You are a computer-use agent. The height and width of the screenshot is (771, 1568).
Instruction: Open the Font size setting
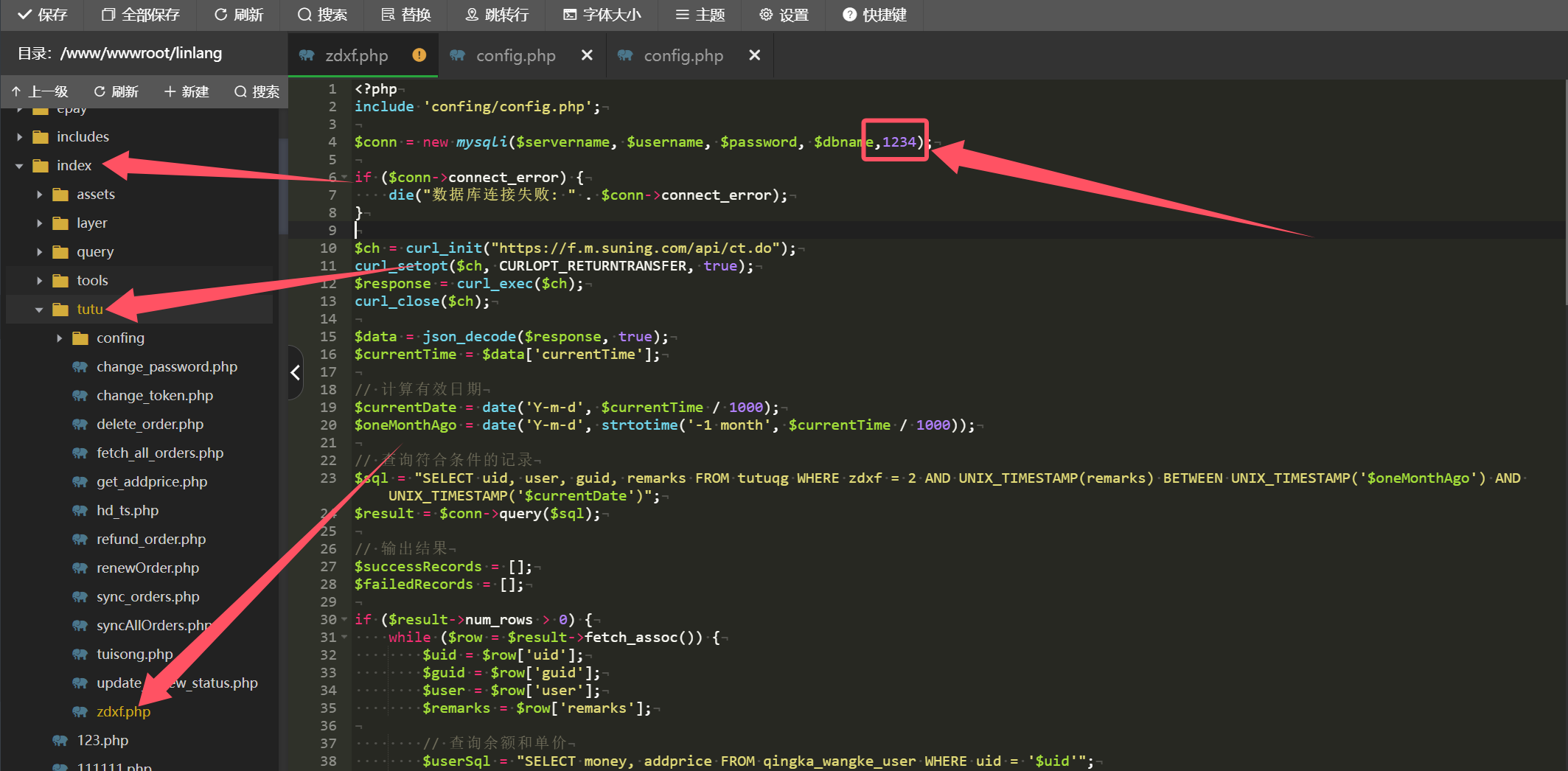tap(602, 15)
